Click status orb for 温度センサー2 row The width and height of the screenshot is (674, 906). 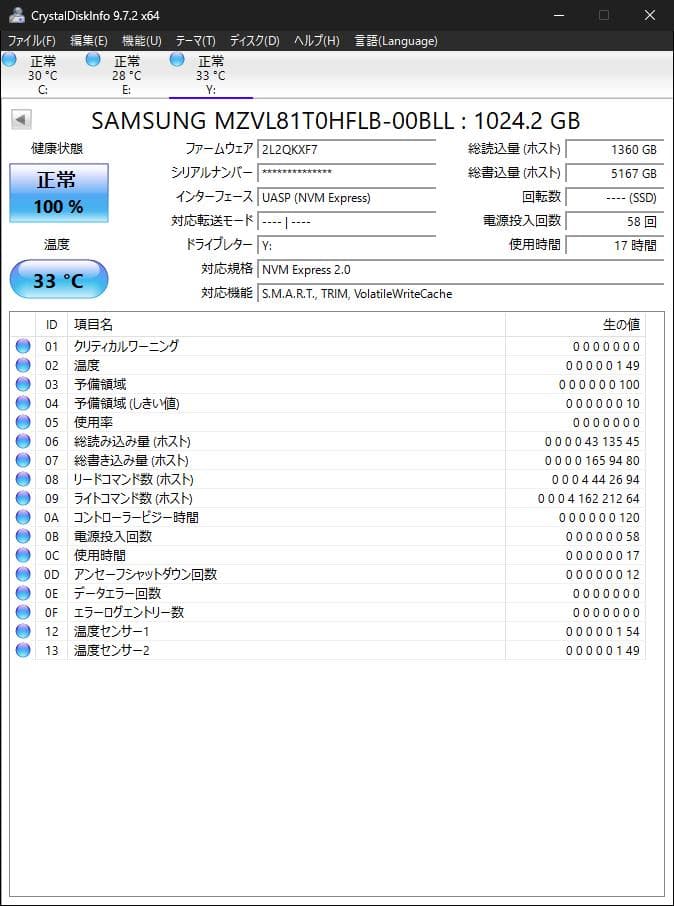23,650
